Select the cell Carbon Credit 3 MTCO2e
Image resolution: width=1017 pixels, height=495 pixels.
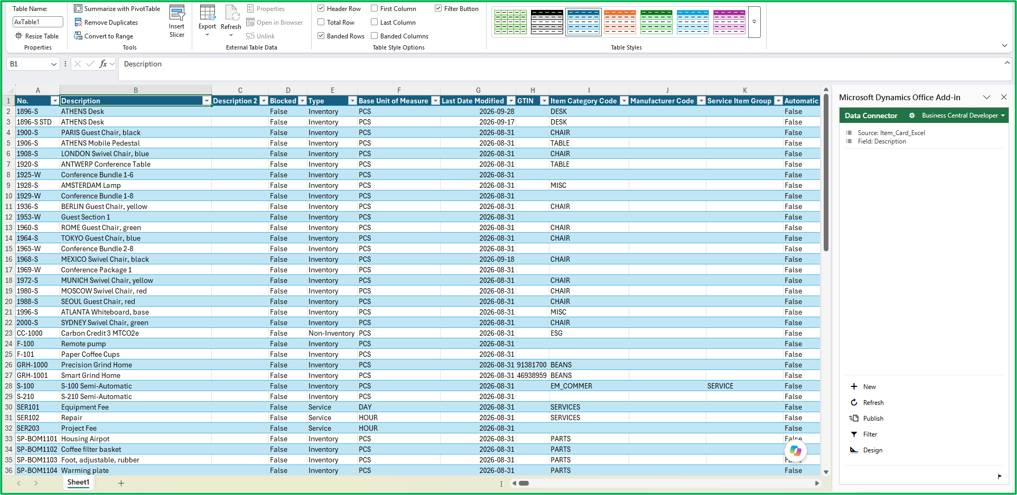point(136,333)
